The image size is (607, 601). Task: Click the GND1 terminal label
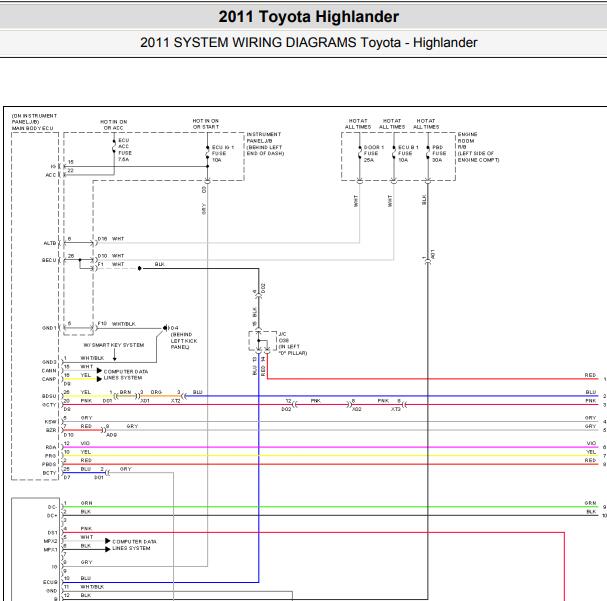point(49,328)
